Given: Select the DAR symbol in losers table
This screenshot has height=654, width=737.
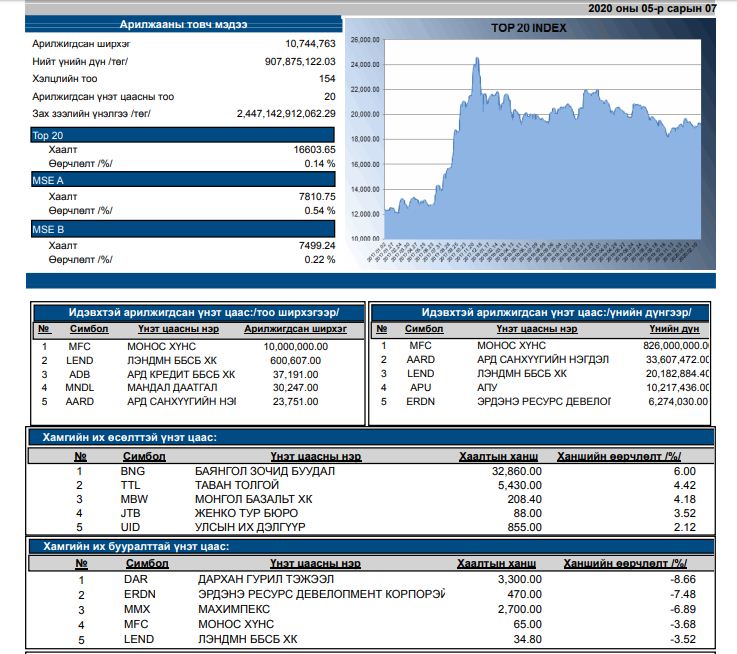Looking at the screenshot, I should pyautogui.click(x=136, y=579).
